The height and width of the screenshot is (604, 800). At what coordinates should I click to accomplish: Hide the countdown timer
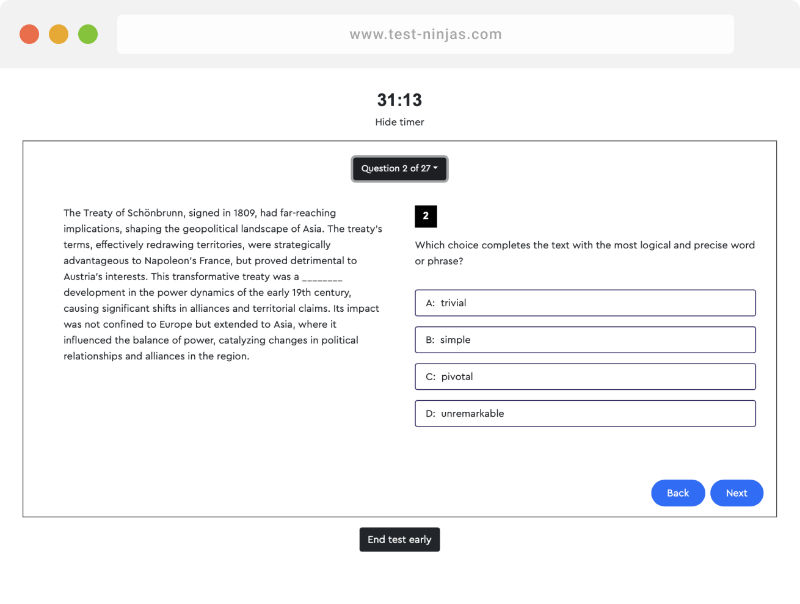pyautogui.click(x=399, y=122)
